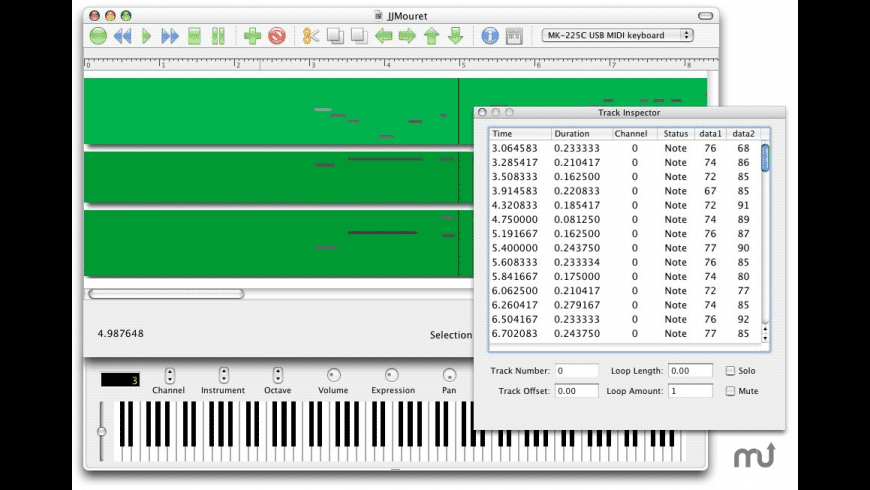
Task: Click the green left arrow toolbar icon
Action: pos(383,36)
